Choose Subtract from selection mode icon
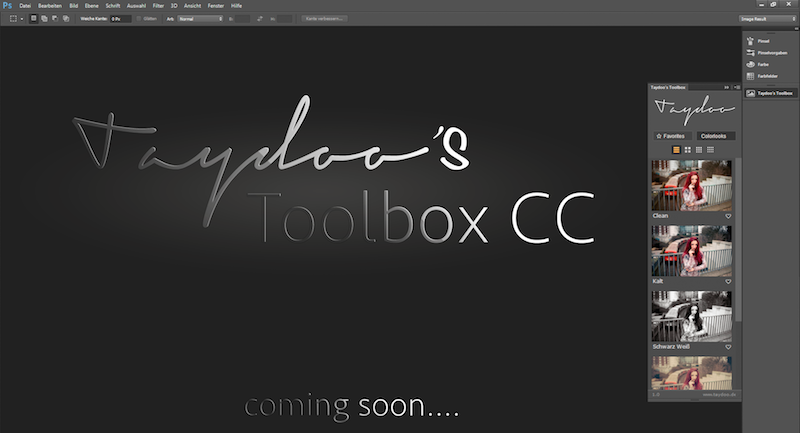Viewport: 800px width, 433px height. coord(55,18)
